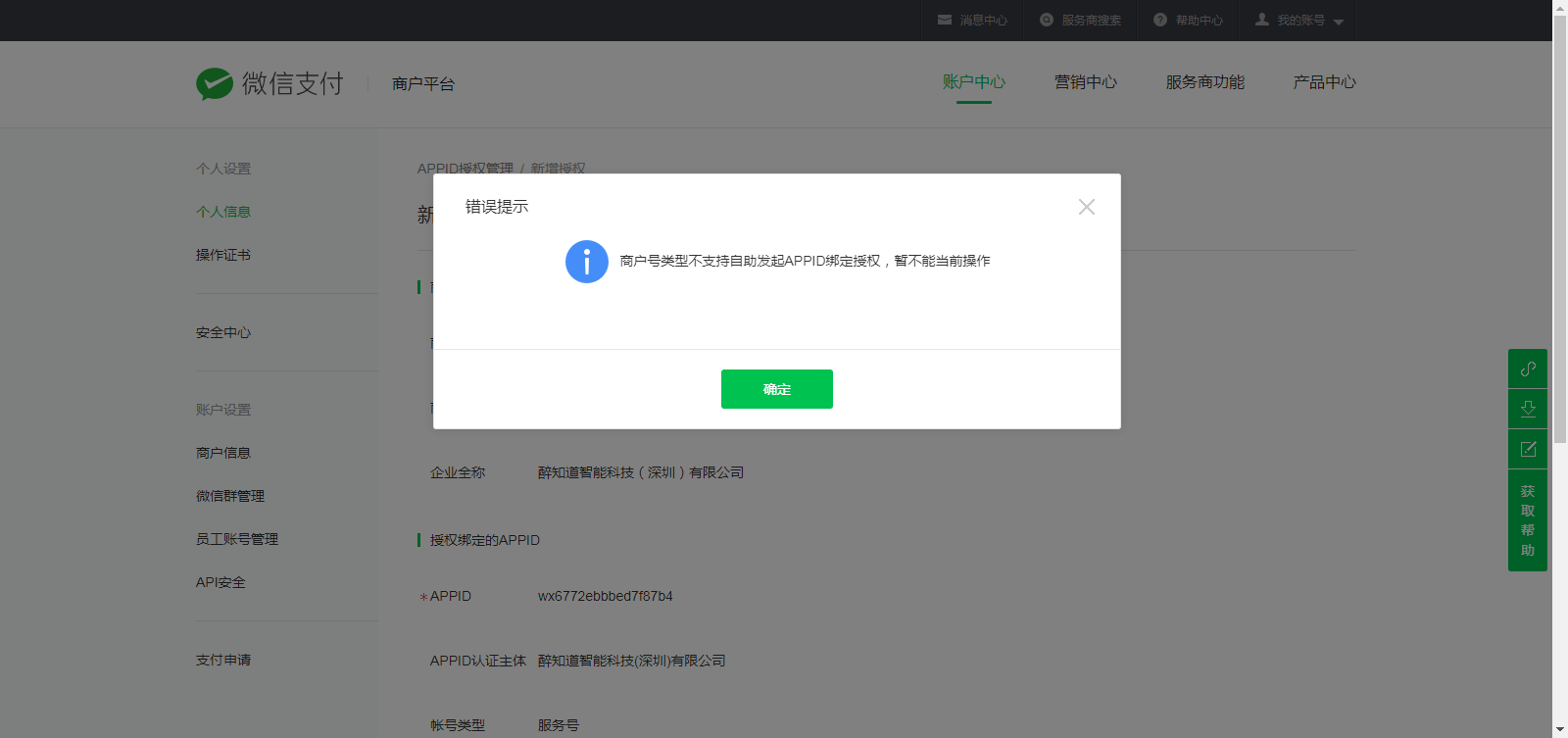Open 个人信息 in the sidebar
The image size is (1568, 738).
(x=223, y=212)
